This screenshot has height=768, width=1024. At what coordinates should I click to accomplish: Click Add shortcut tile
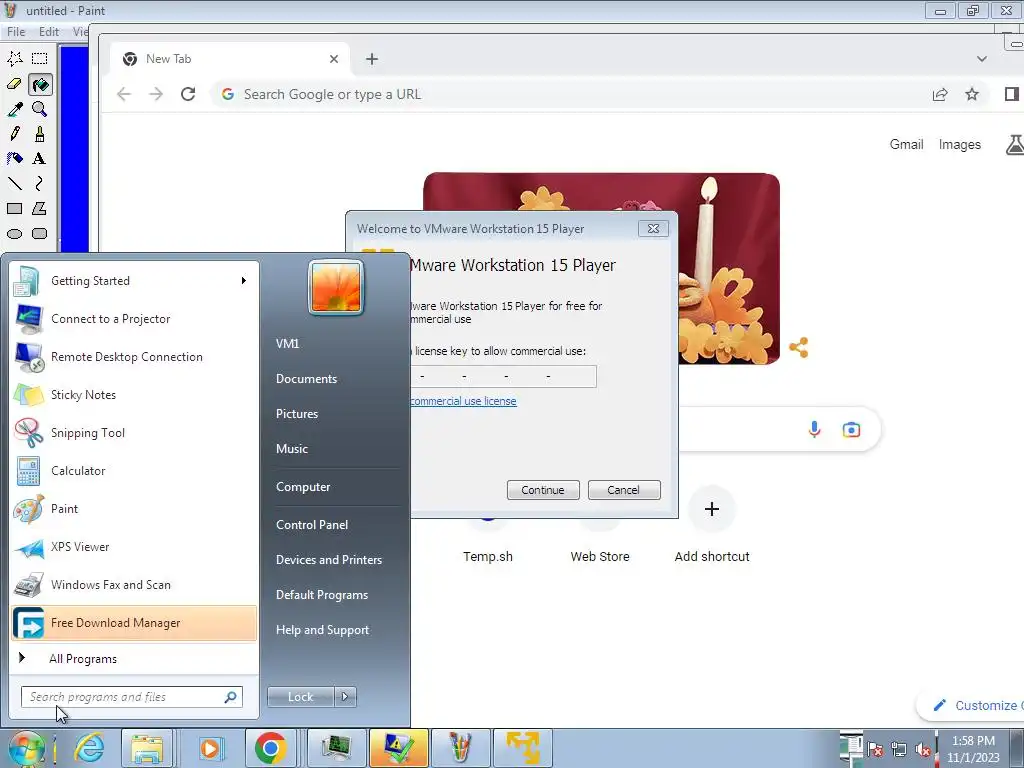(x=712, y=525)
